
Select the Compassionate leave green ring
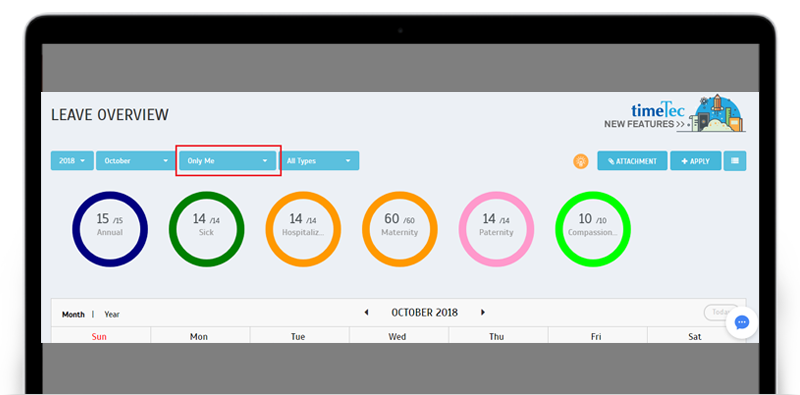[593, 229]
